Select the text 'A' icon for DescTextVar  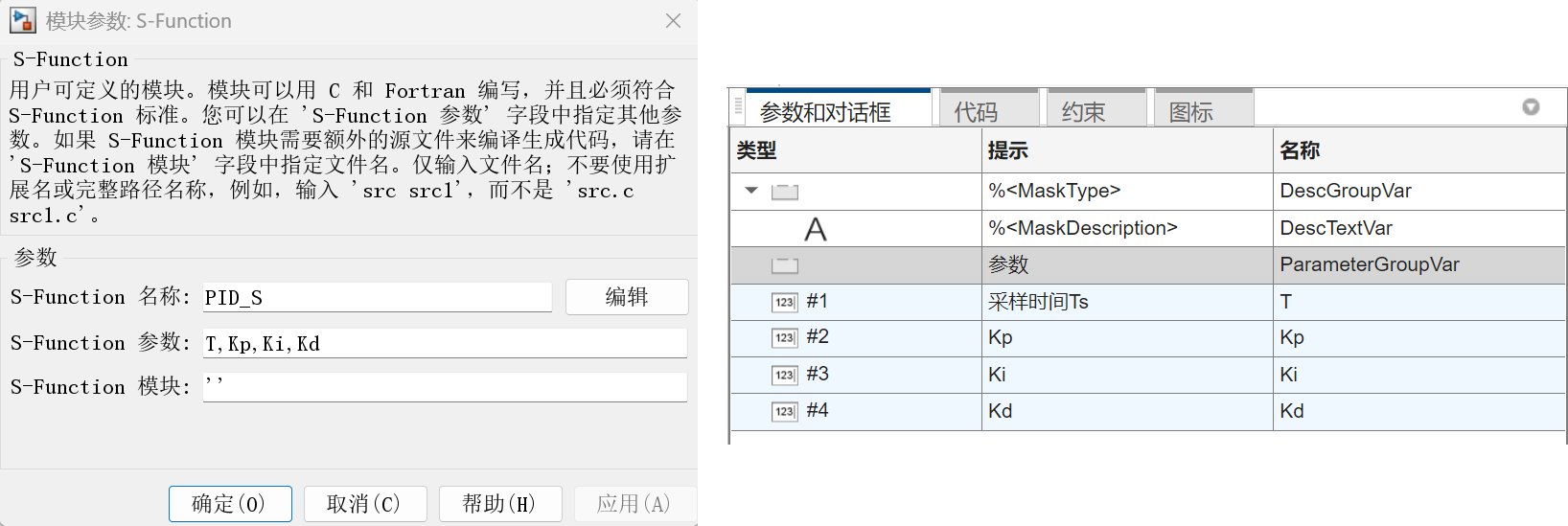[x=815, y=229]
